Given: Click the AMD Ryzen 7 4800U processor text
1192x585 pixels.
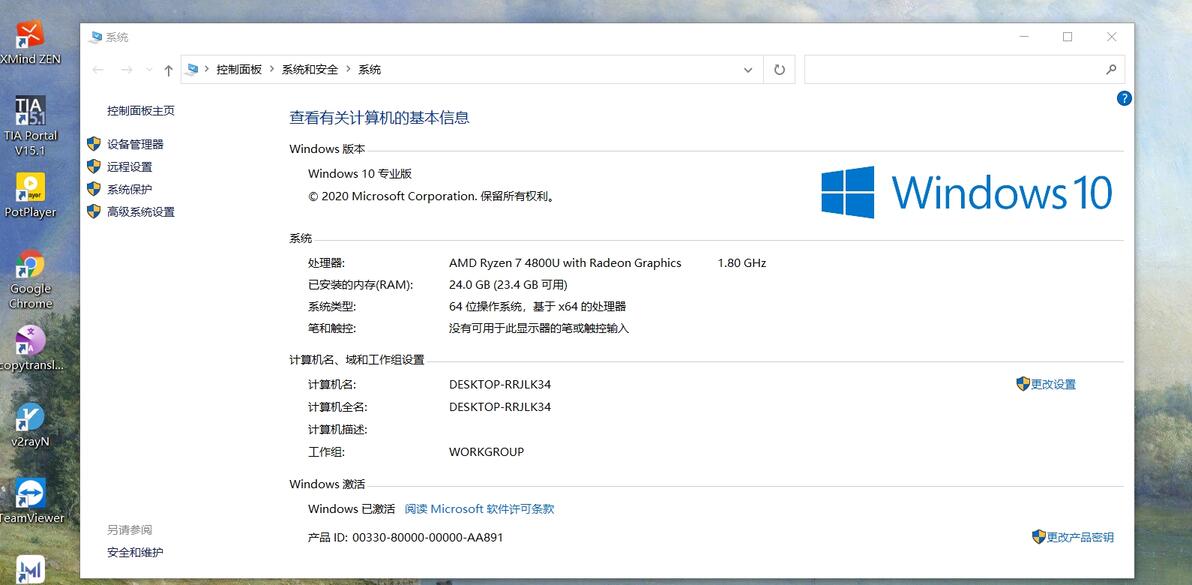Looking at the screenshot, I should tap(565, 263).
